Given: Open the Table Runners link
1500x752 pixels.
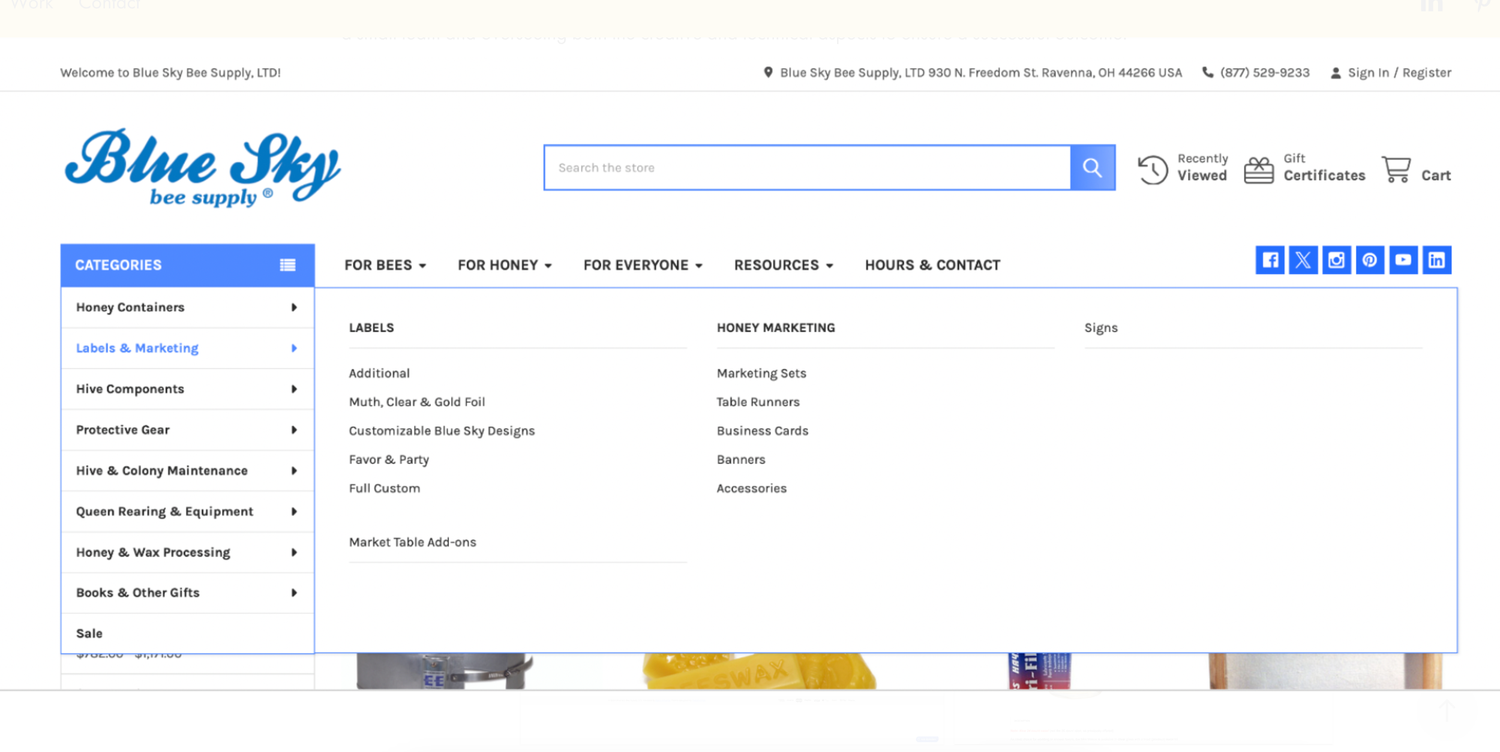Looking at the screenshot, I should point(758,402).
